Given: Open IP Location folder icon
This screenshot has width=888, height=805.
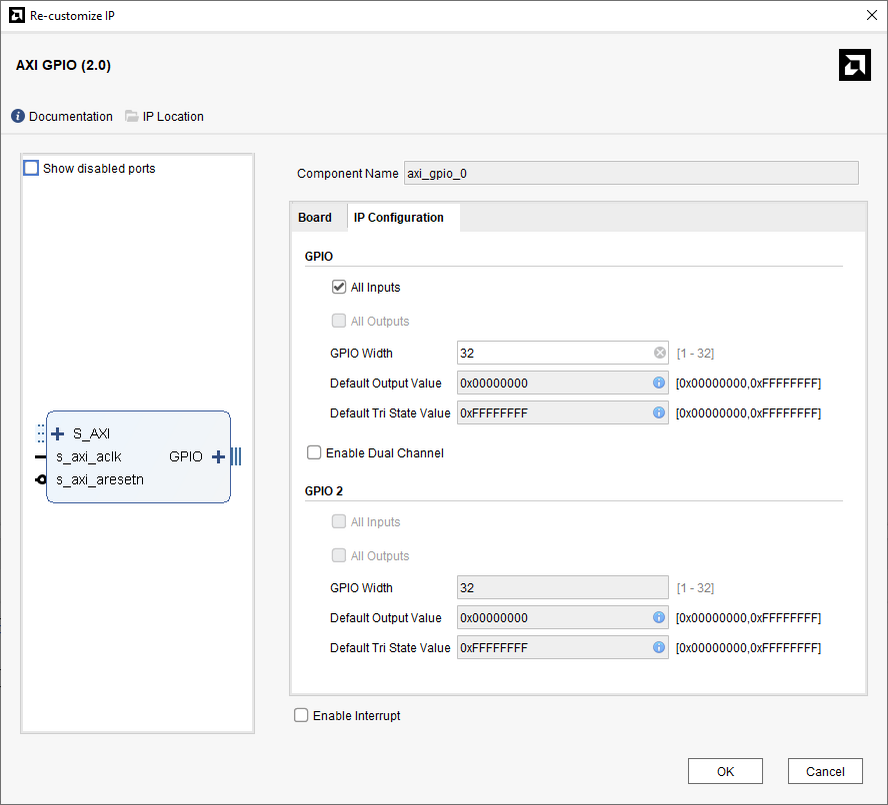Looking at the screenshot, I should pyautogui.click(x=132, y=116).
